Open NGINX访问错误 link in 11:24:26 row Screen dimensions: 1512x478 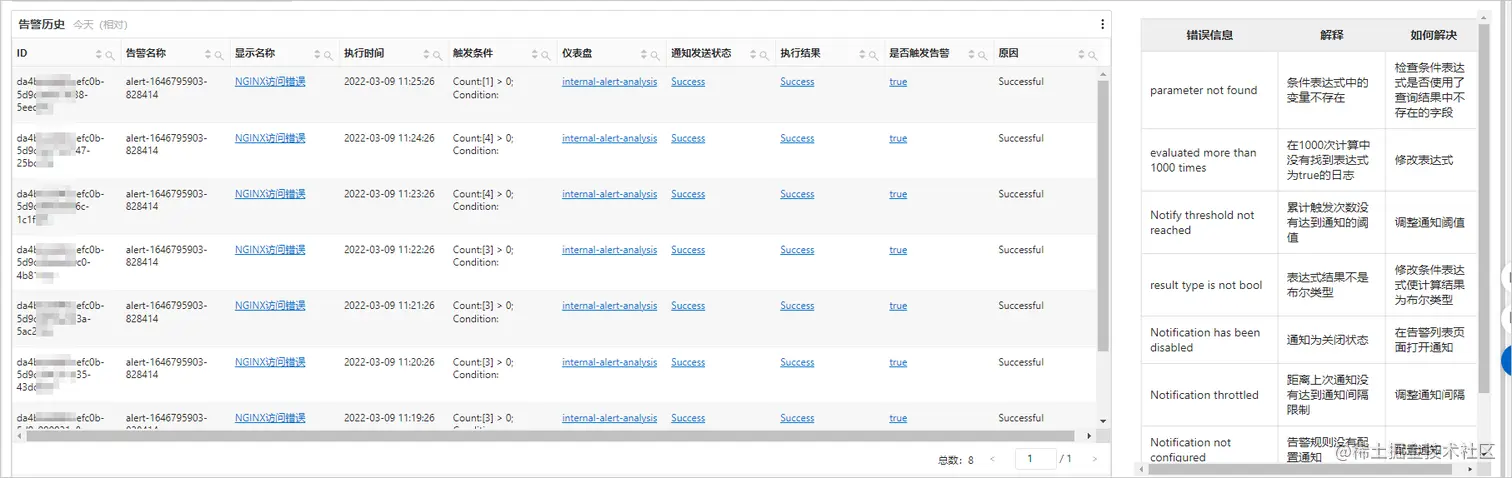[x=270, y=138]
